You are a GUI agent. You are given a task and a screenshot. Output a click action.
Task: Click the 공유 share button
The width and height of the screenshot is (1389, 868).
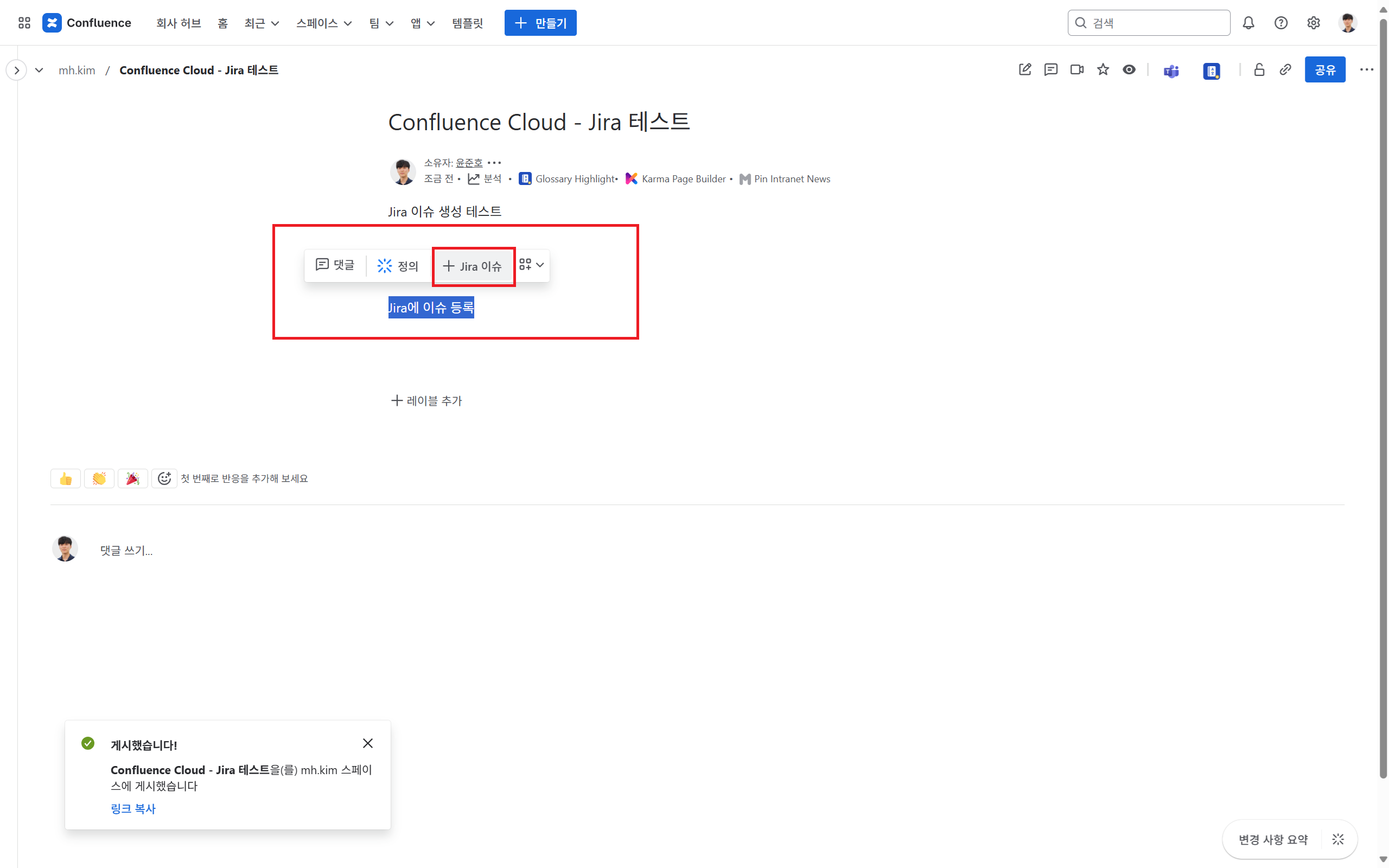point(1325,70)
